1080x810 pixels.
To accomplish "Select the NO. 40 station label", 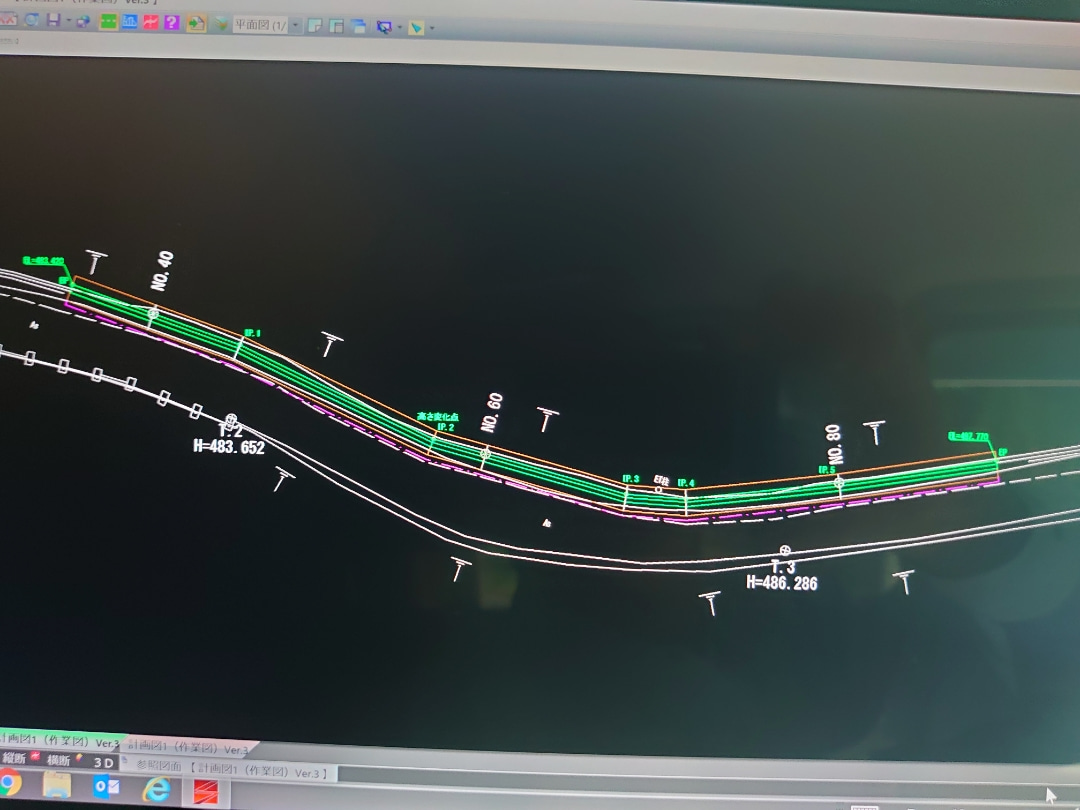I will tap(163, 271).
